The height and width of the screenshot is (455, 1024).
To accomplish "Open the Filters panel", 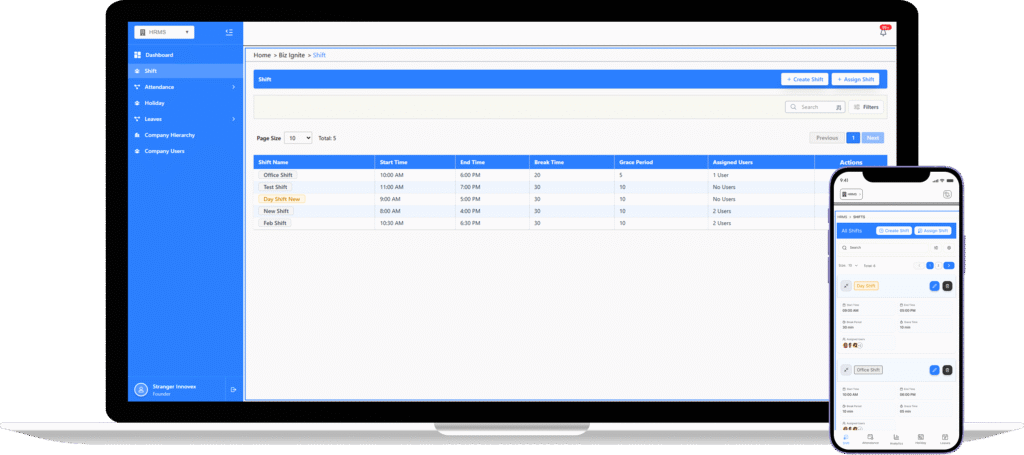I will (866, 107).
